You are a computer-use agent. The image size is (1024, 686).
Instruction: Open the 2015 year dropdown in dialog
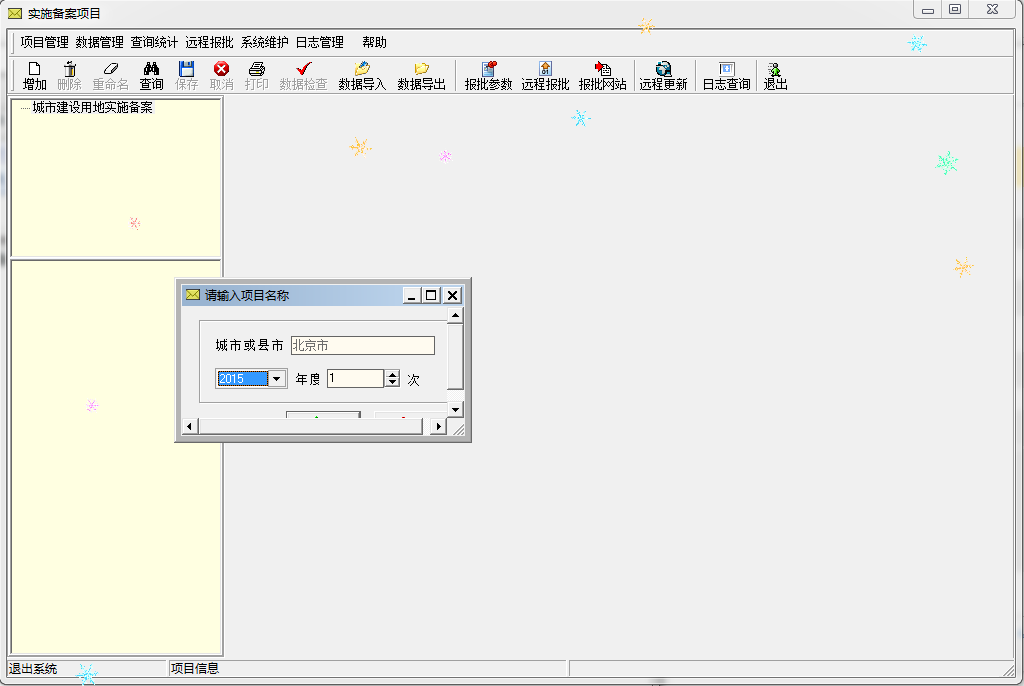(x=275, y=378)
